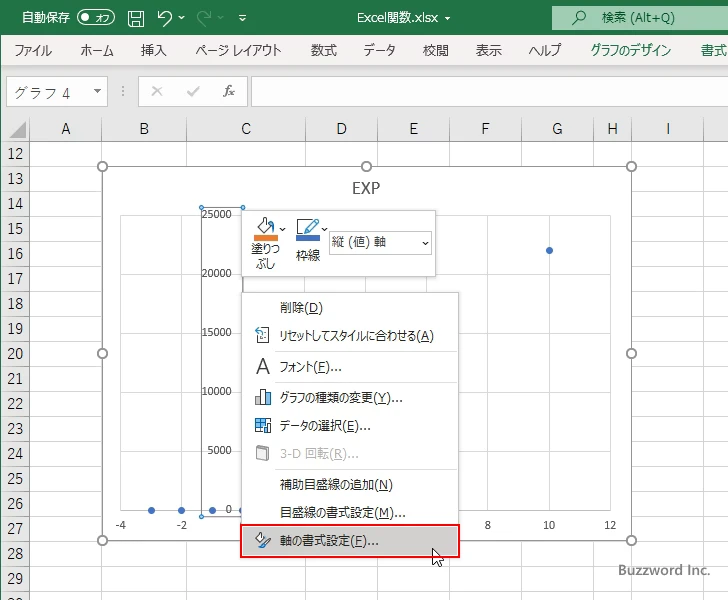Click the search magnifier icon

click(579, 18)
